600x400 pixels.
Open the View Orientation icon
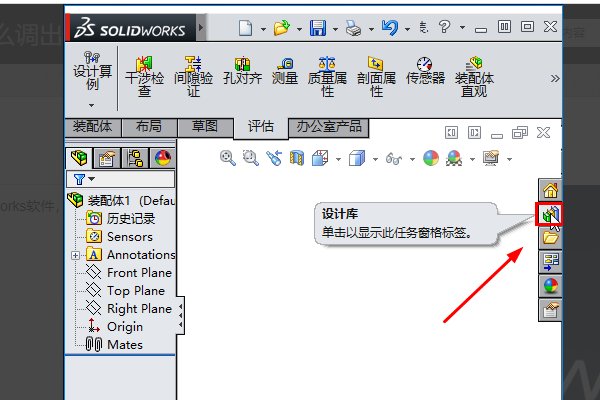pos(320,158)
